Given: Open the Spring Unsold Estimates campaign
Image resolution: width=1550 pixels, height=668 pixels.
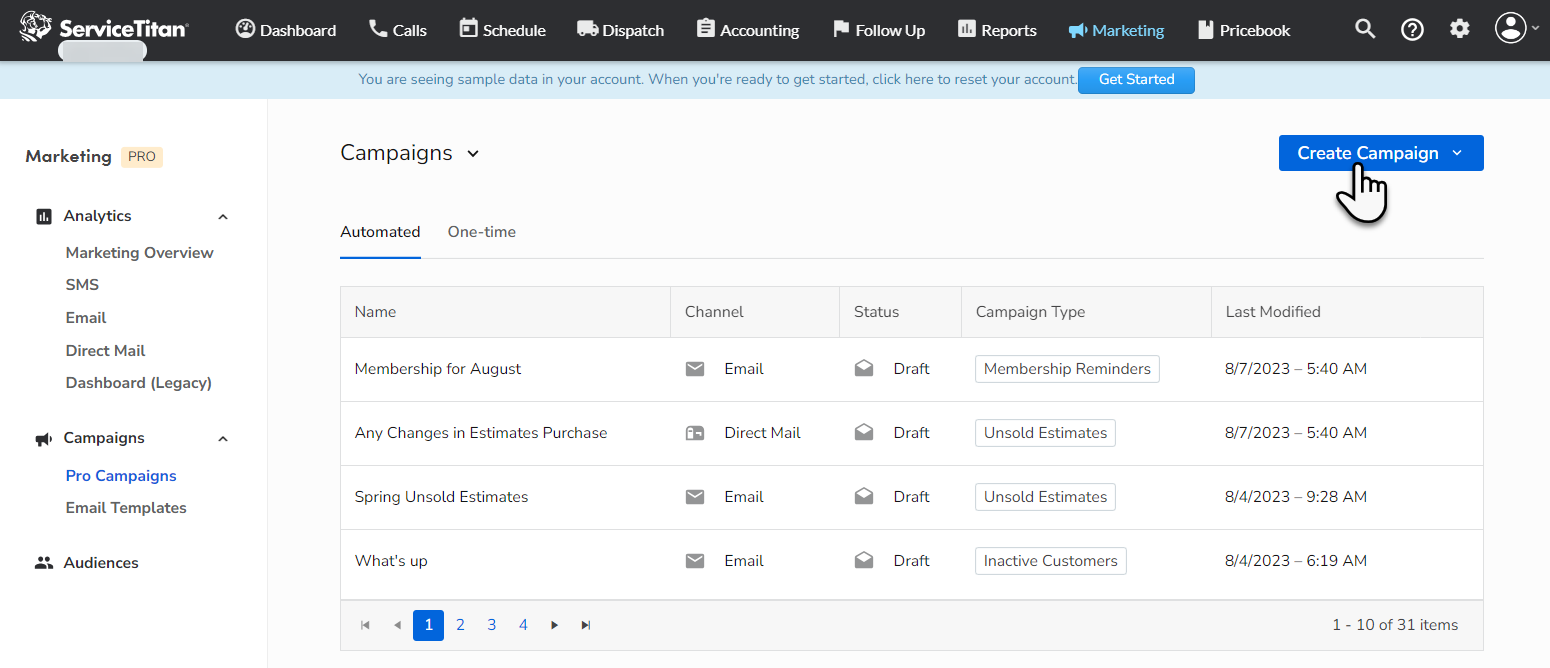Looking at the screenshot, I should (x=441, y=497).
